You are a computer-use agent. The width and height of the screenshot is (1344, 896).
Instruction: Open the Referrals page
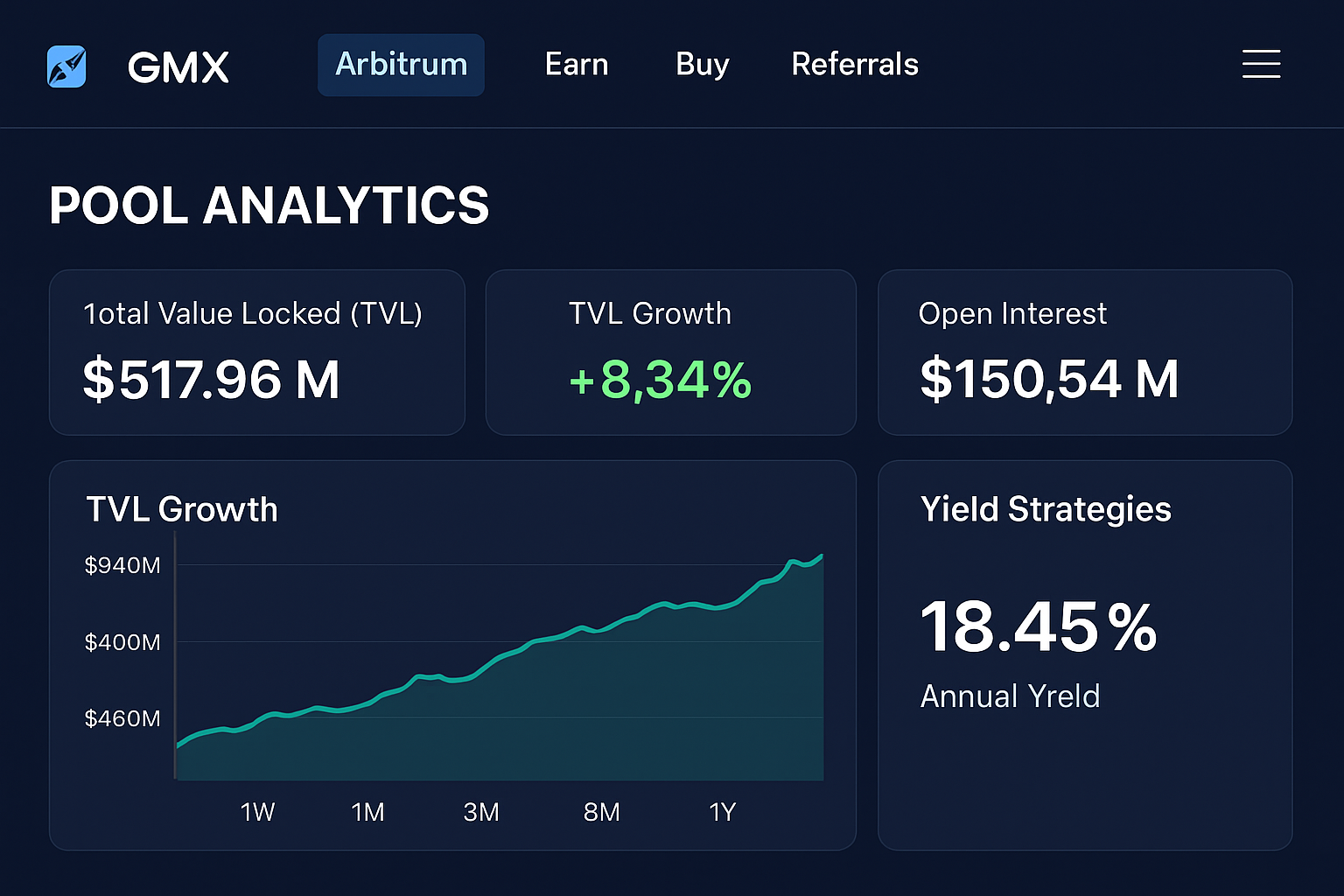point(854,64)
